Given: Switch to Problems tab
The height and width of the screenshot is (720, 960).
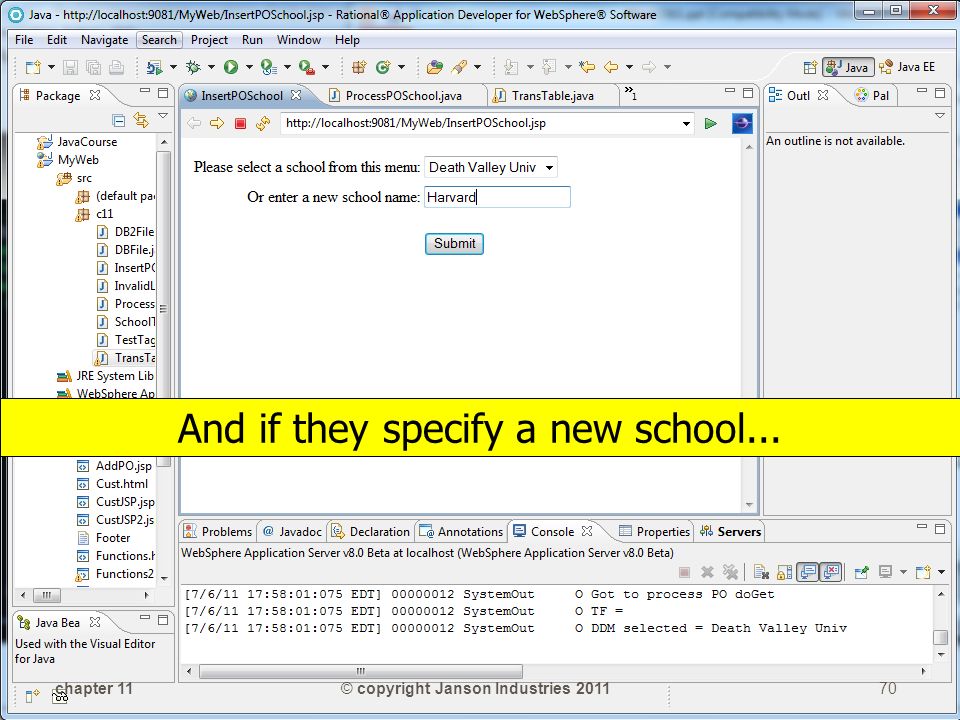Looking at the screenshot, I should 219,531.
